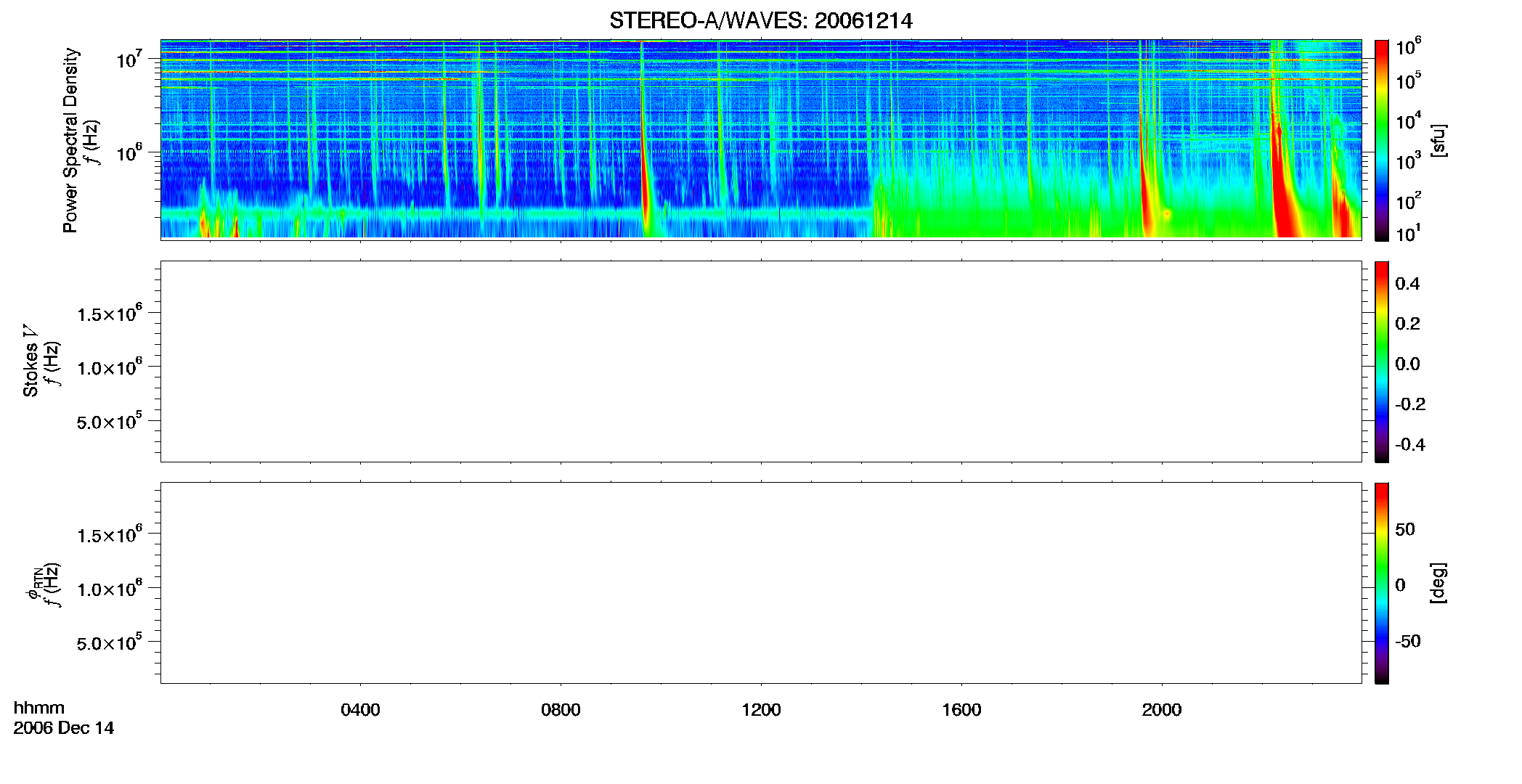This screenshot has height=784, width=1522.
Task: Click the 2006 Dec 14 date label
Action: (64, 728)
